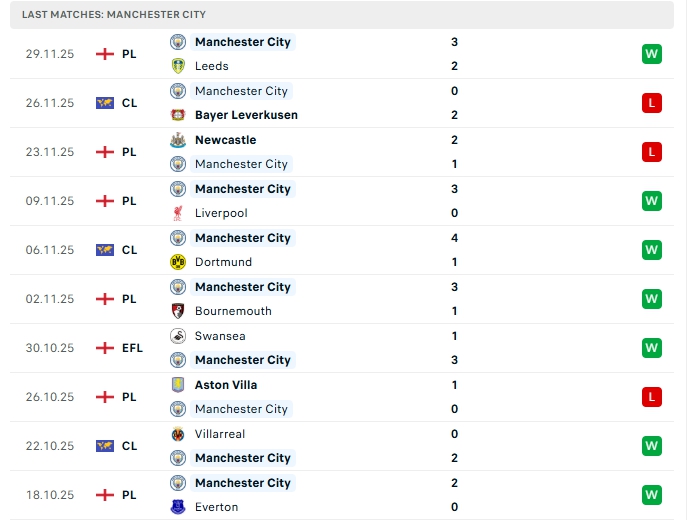Select the 18.10.25 Everton match row date
Image resolution: width=687 pixels, height=520 pixels.
coord(50,495)
